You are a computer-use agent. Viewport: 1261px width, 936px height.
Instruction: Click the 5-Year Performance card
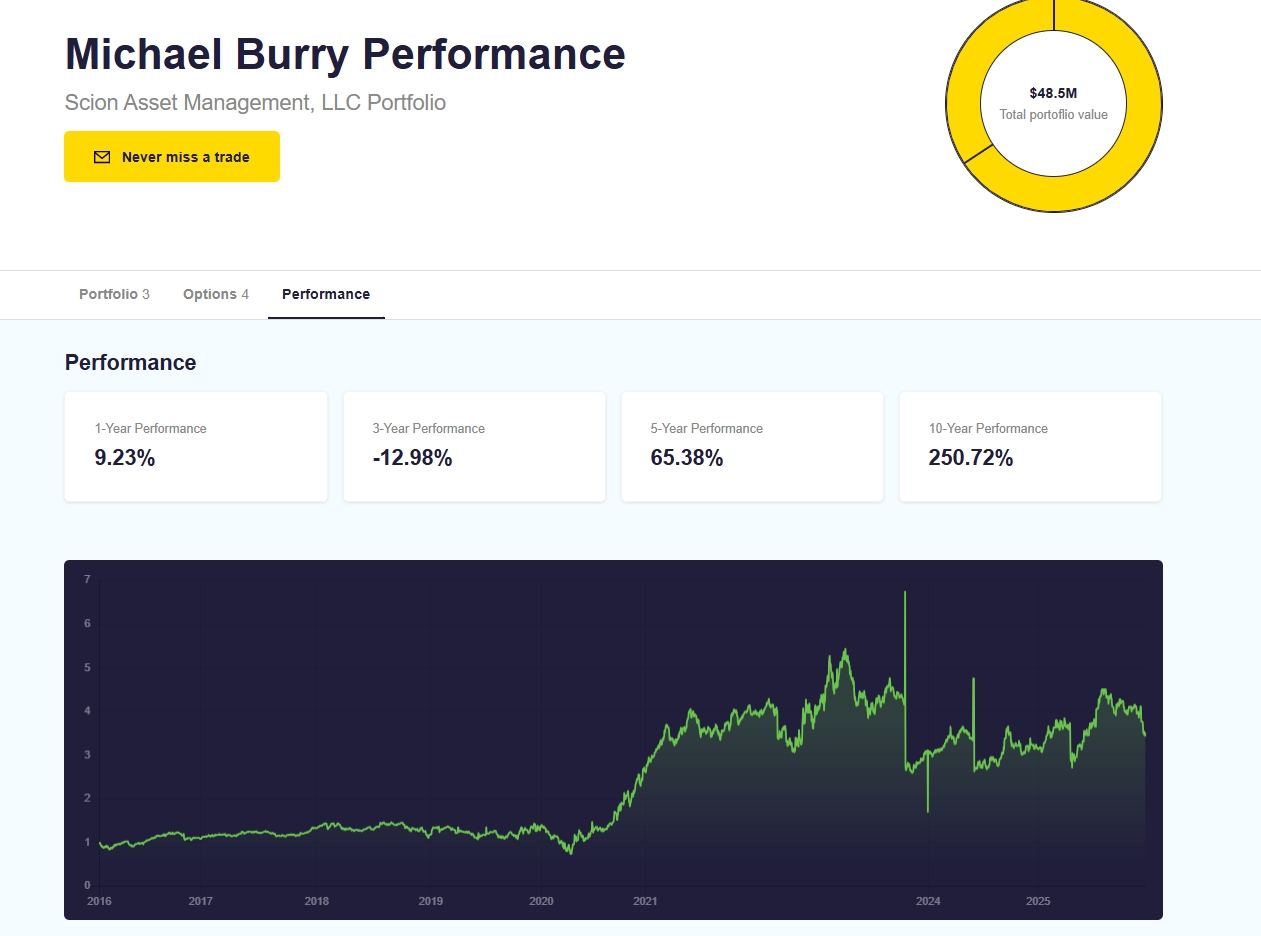point(752,446)
